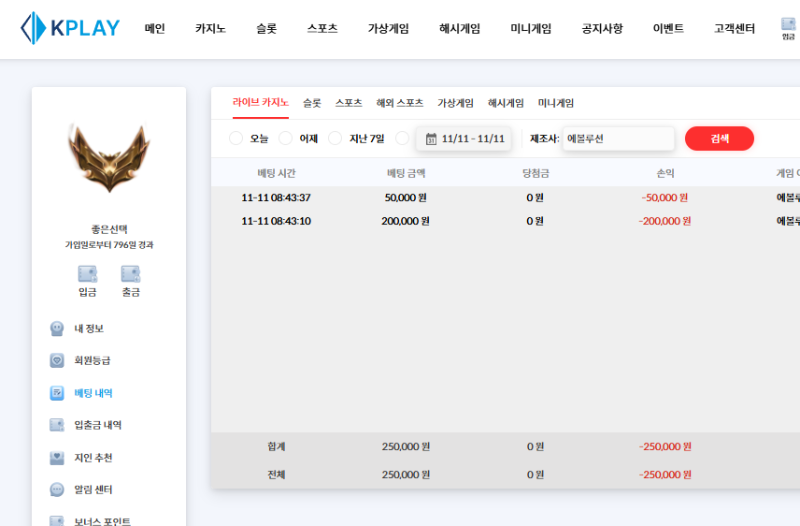The height and width of the screenshot is (526, 800).
Task: Switch to the 해외 스포츠 tab
Action: pos(399,103)
